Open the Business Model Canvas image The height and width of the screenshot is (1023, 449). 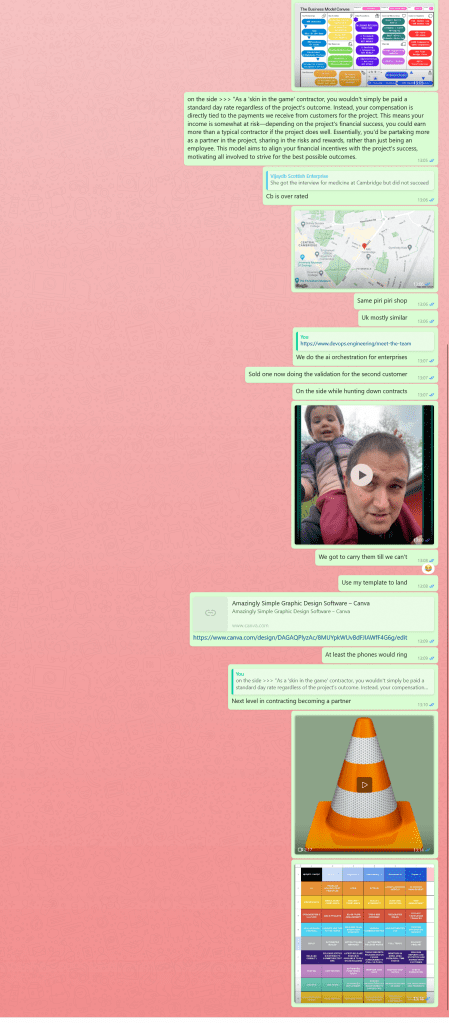[364, 46]
